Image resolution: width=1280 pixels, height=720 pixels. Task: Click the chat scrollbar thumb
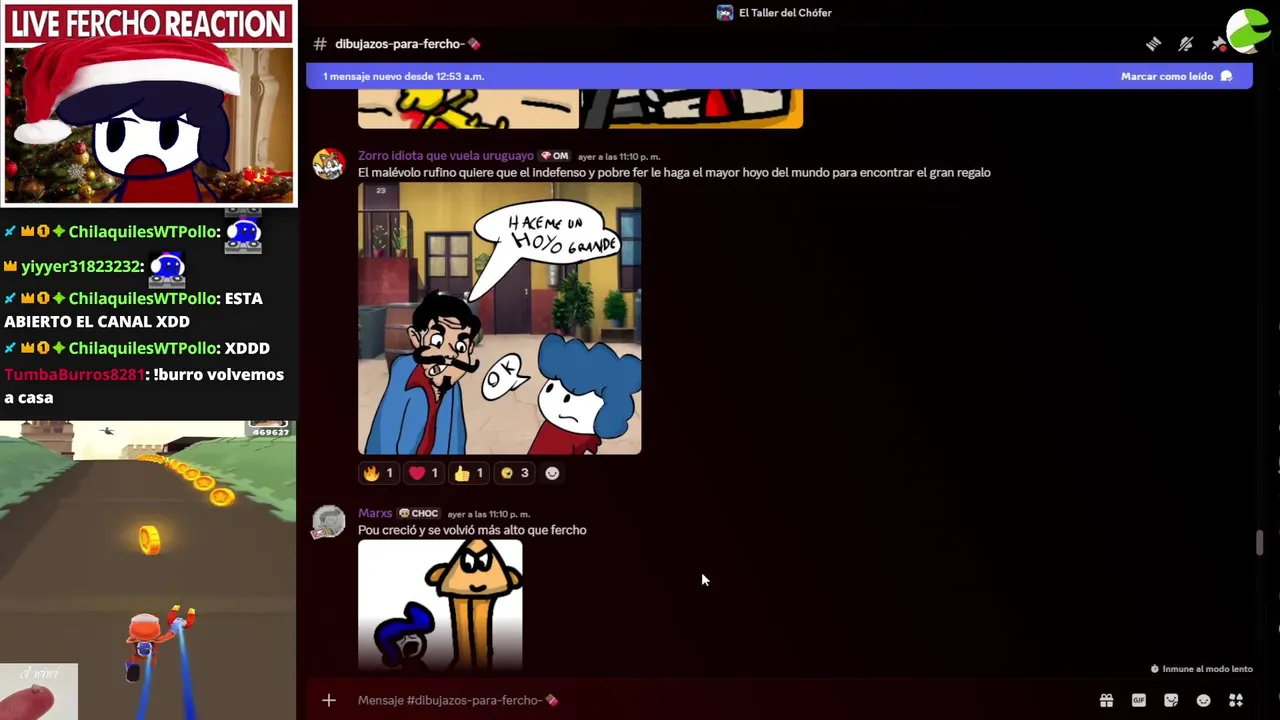pos(1259,543)
